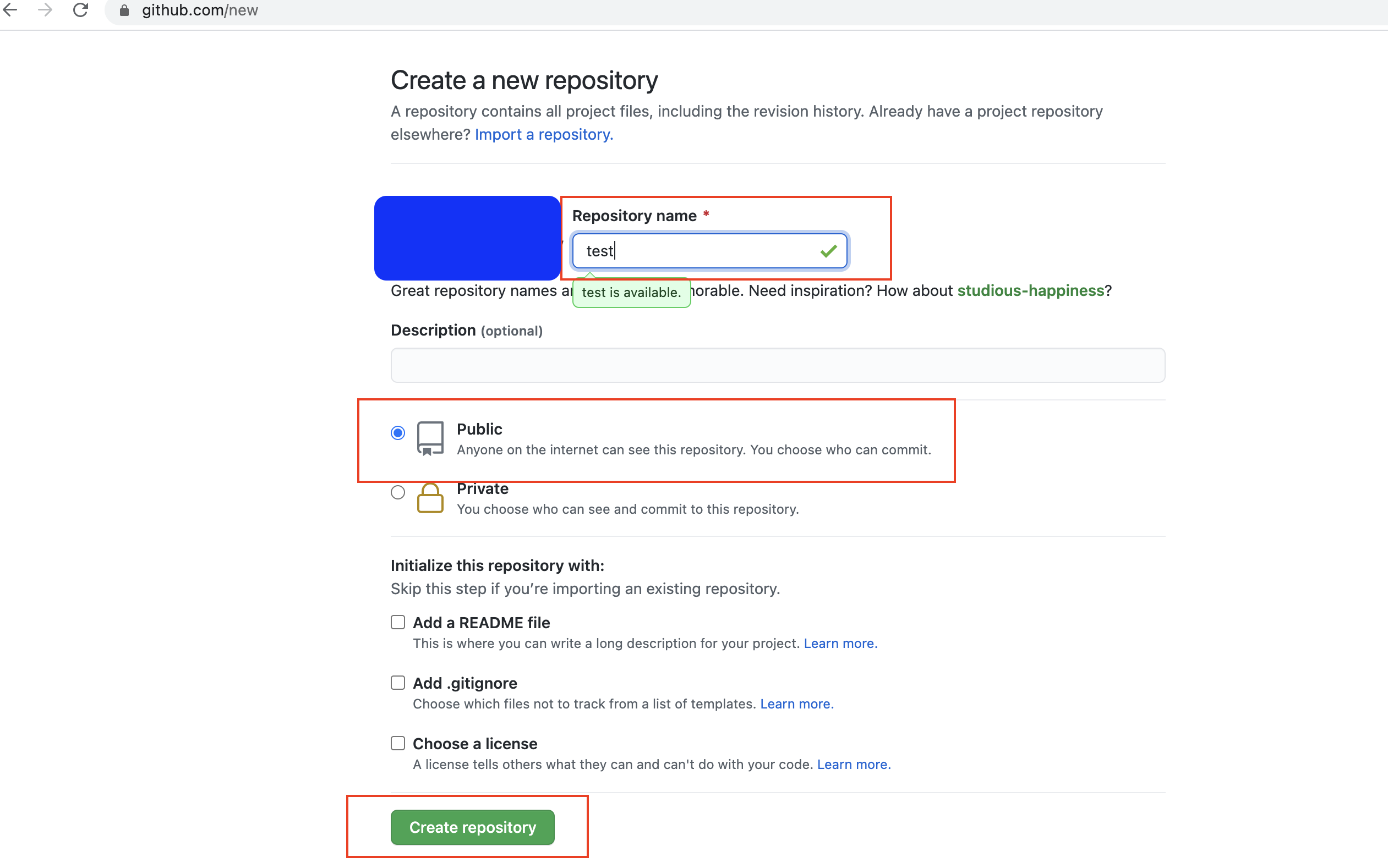Focus the Description optional text field

778,365
